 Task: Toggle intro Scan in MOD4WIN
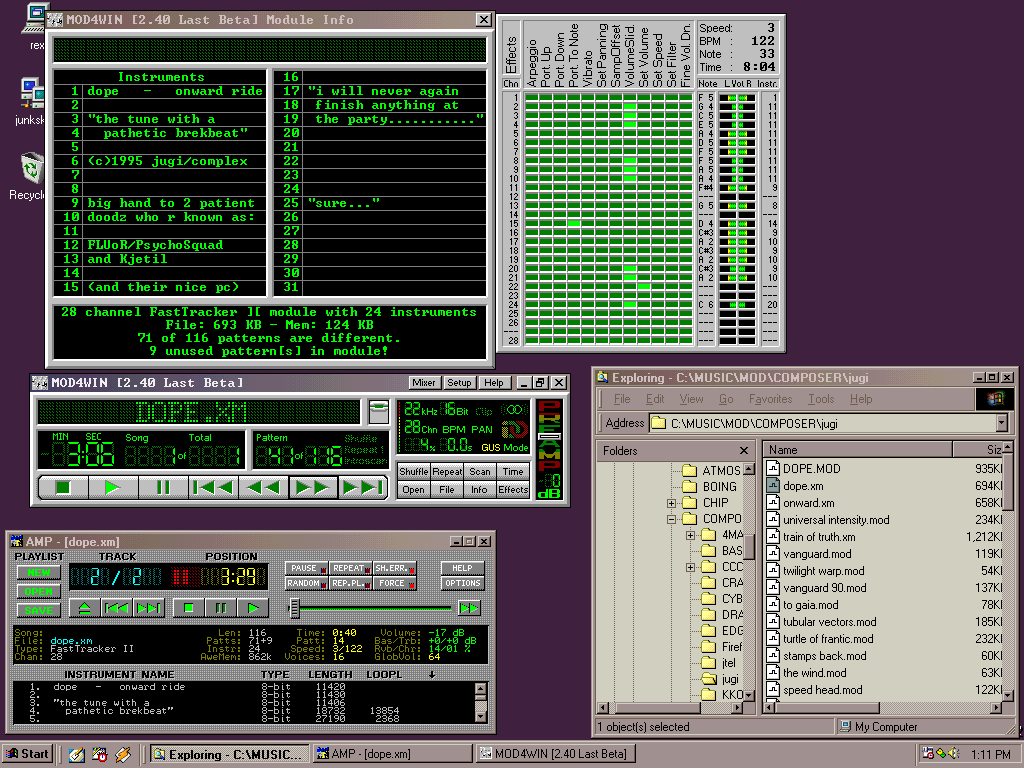tap(480, 472)
